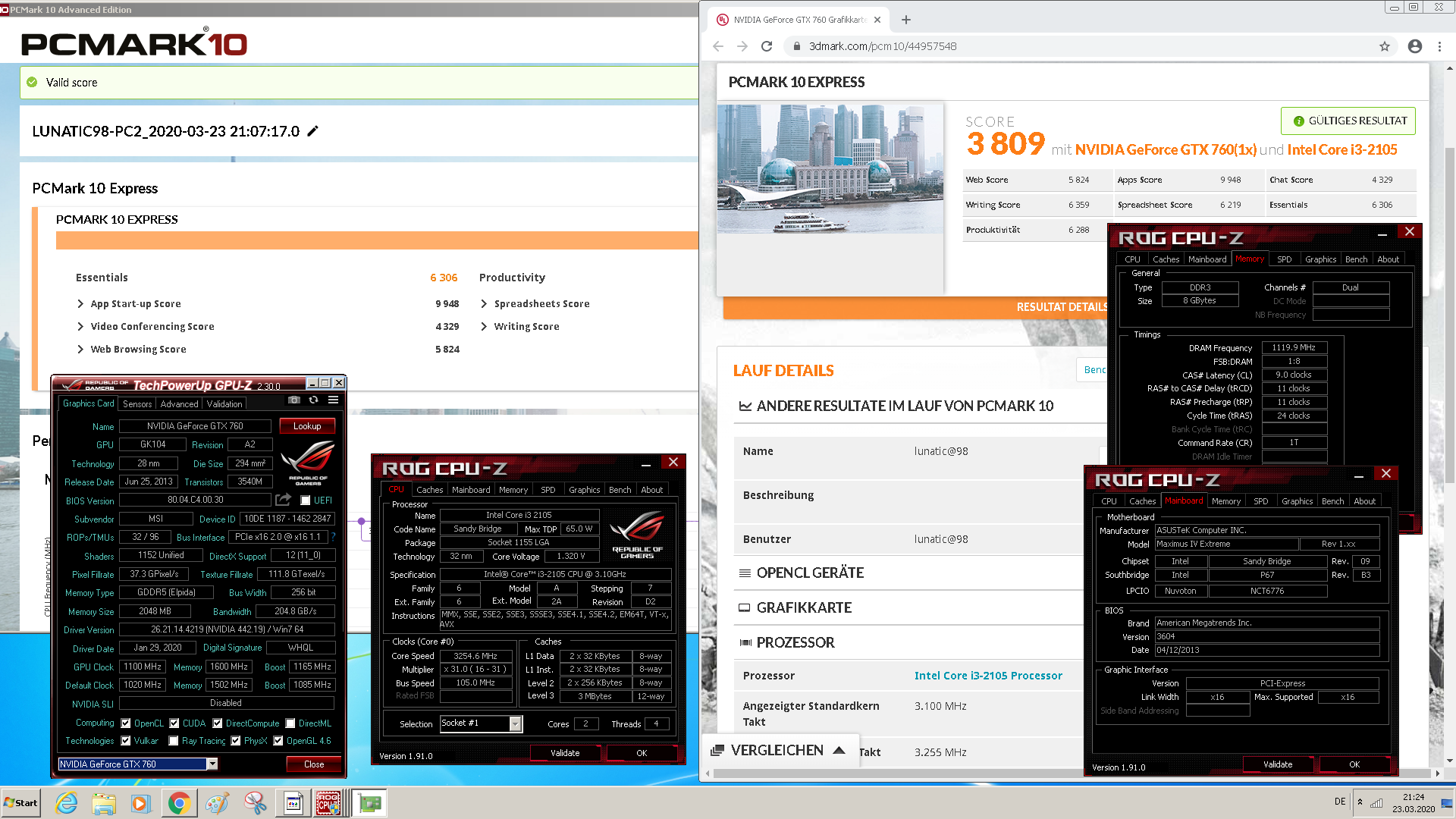Click the orange PCMark 10 Express score bar

(377, 240)
